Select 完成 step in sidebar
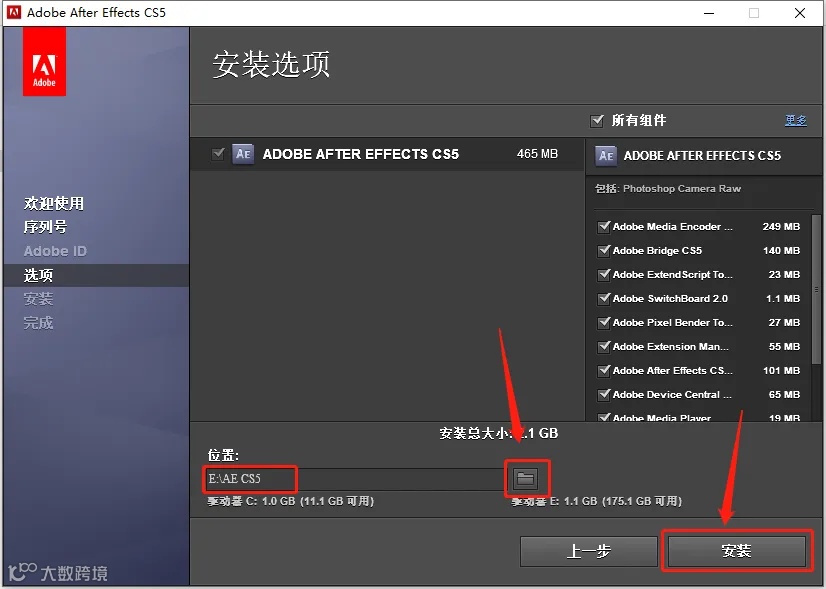Viewport: 826px width, 589px height. [x=38, y=323]
